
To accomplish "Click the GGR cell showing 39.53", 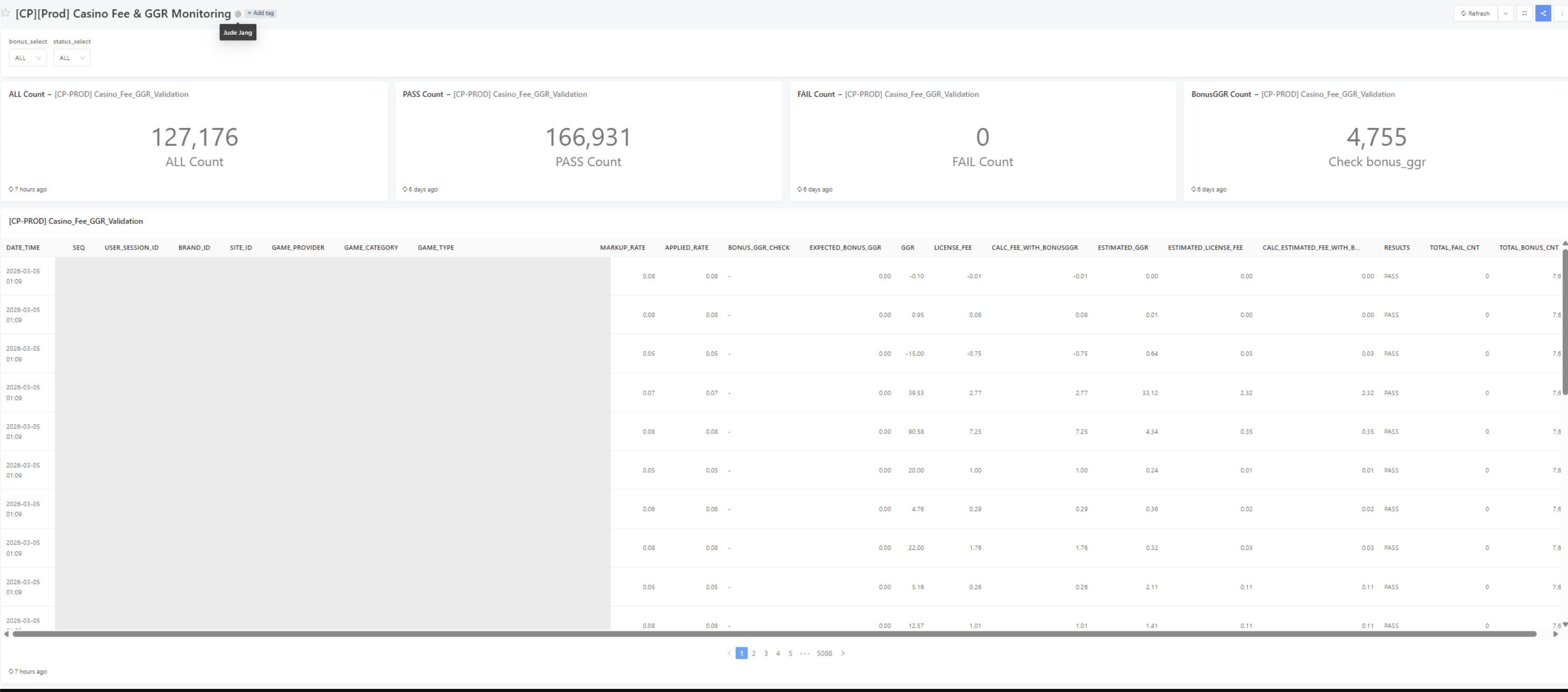I will point(915,393).
